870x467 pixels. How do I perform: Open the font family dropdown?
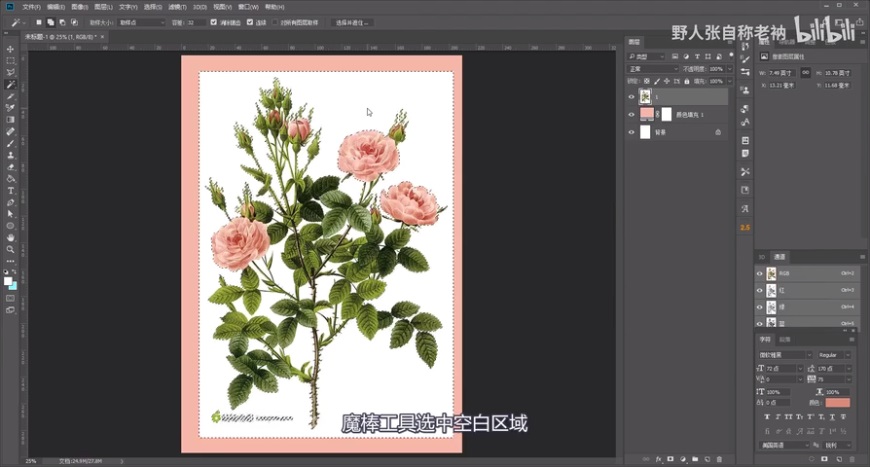tap(785, 355)
